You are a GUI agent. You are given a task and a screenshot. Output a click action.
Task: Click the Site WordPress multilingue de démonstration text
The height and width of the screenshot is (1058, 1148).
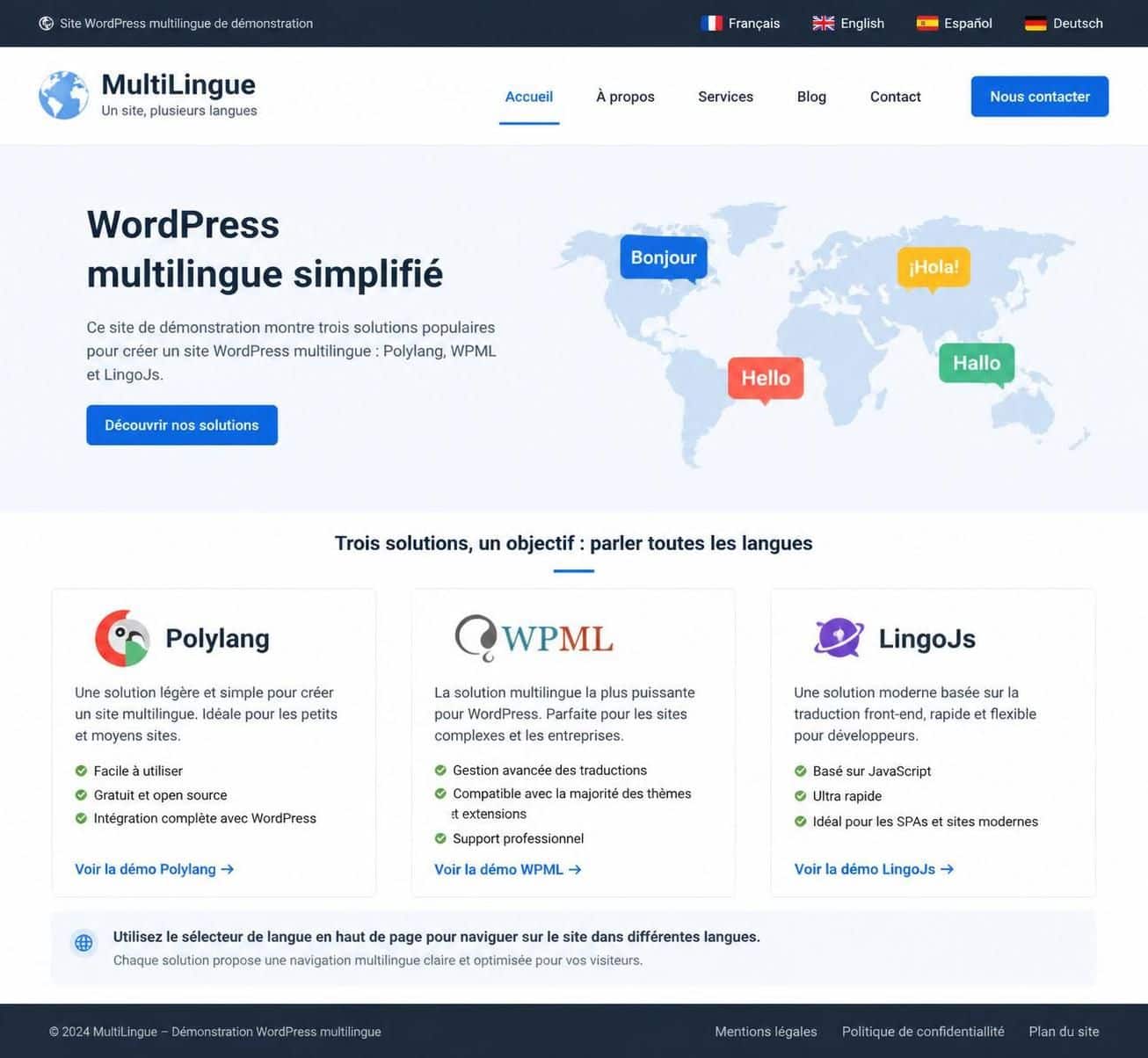point(186,23)
